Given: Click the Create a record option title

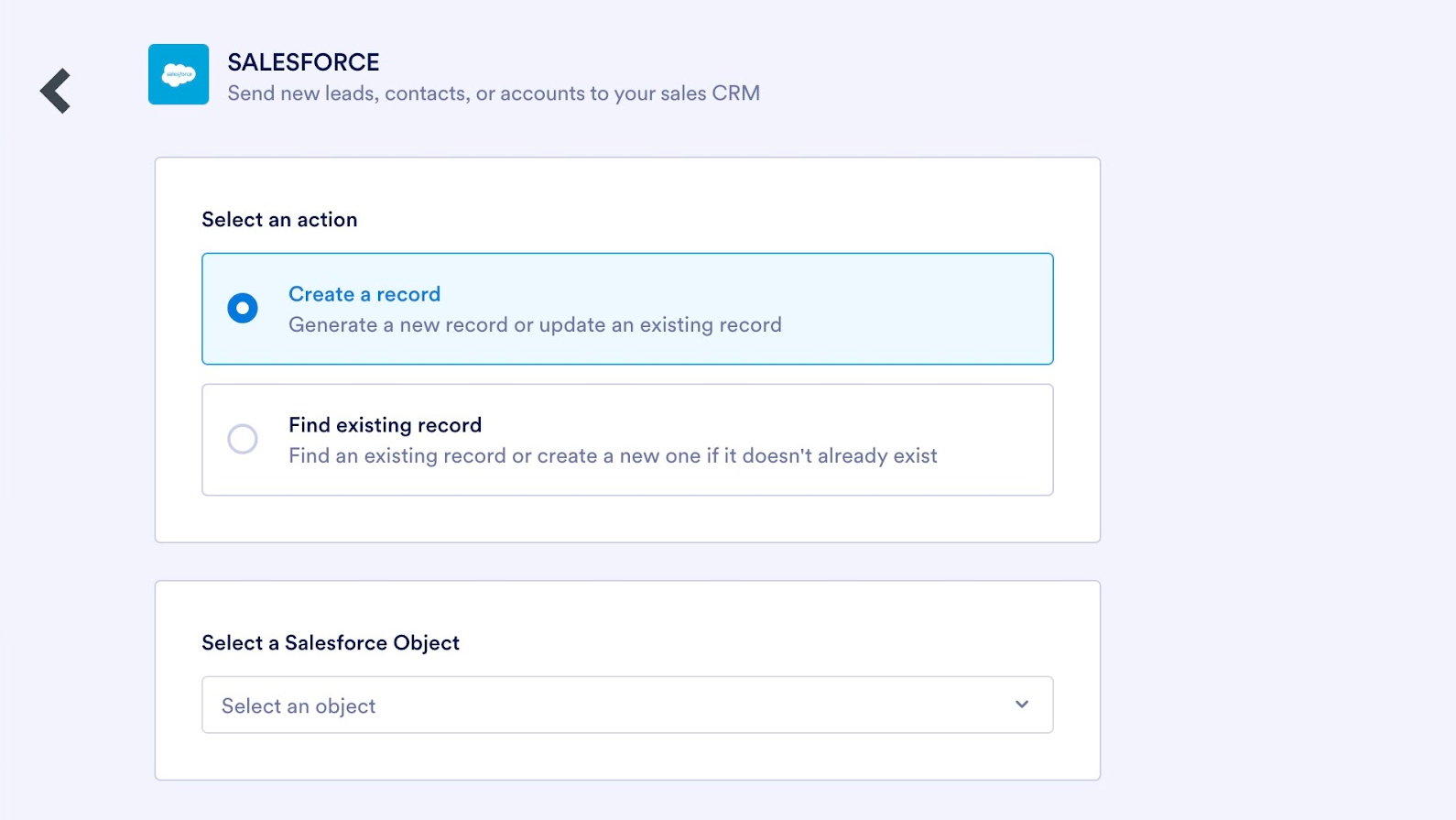Looking at the screenshot, I should 364,294.
